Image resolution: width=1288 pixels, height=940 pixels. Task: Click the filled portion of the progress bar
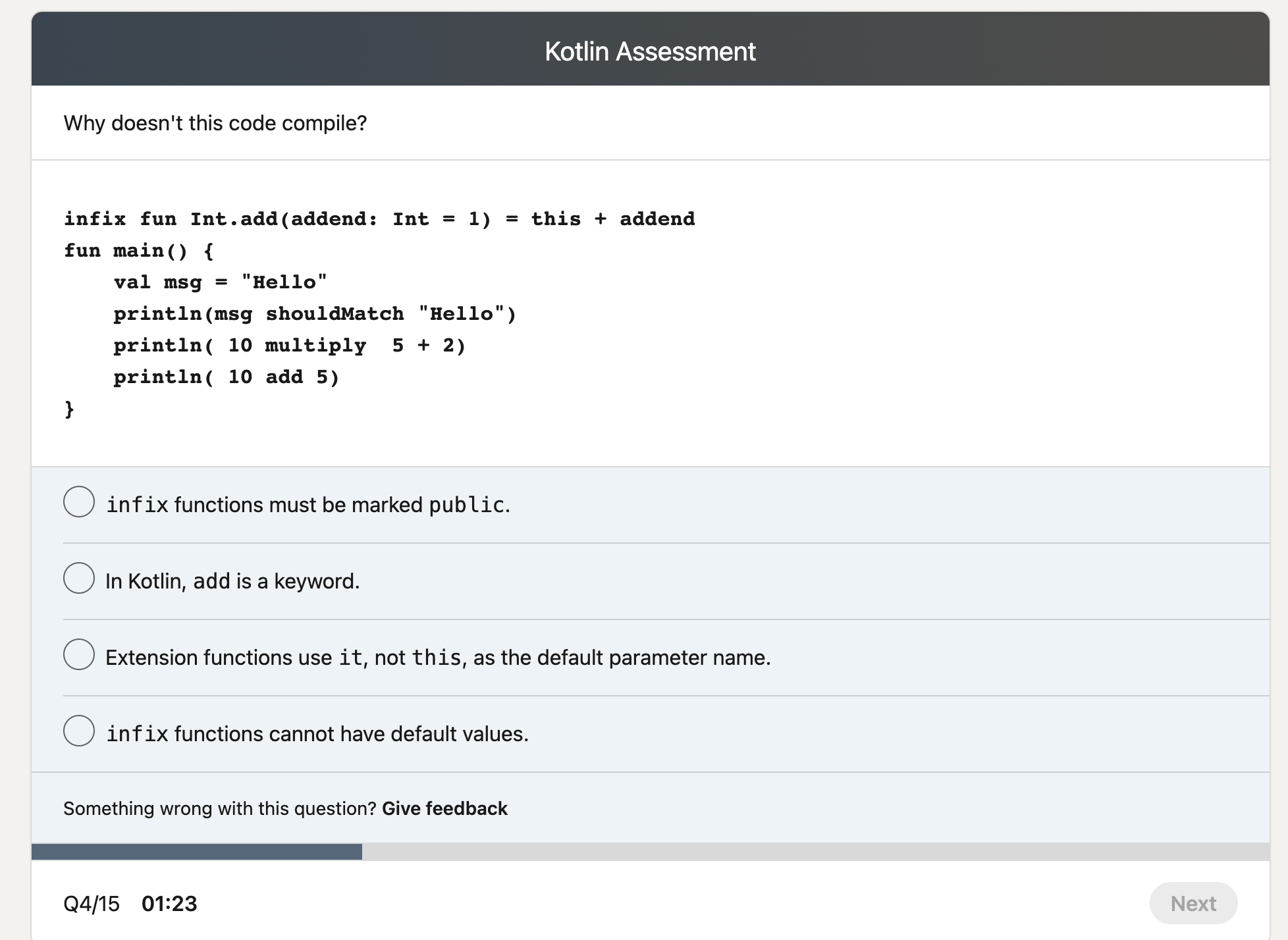[198, 852]
